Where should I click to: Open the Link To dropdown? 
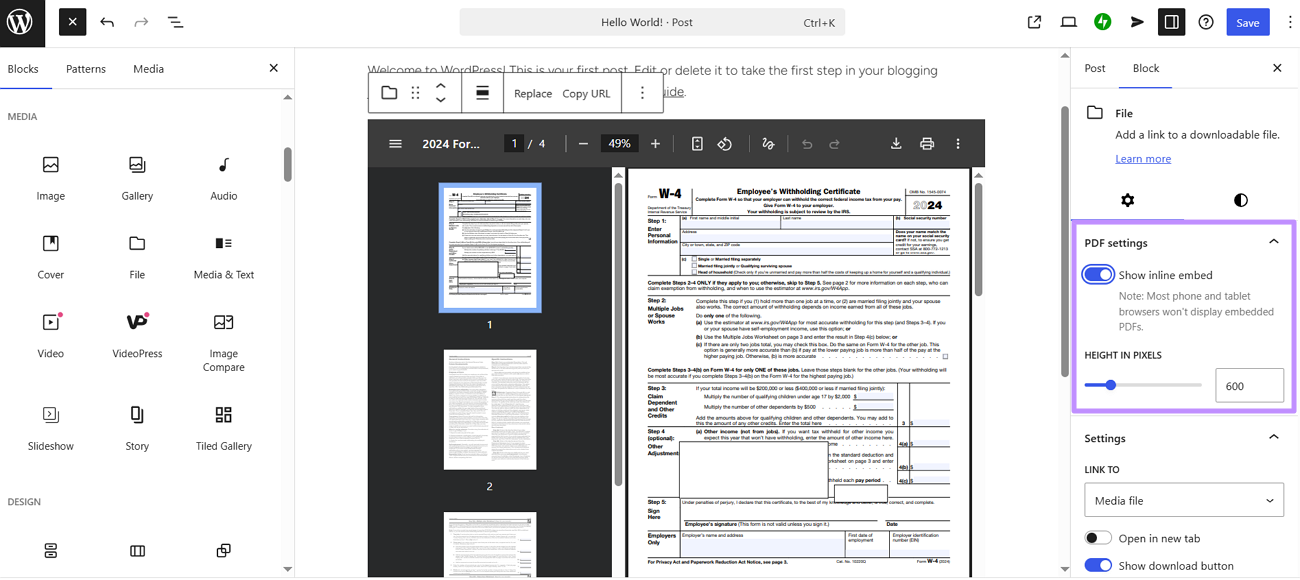(1184, 499)
